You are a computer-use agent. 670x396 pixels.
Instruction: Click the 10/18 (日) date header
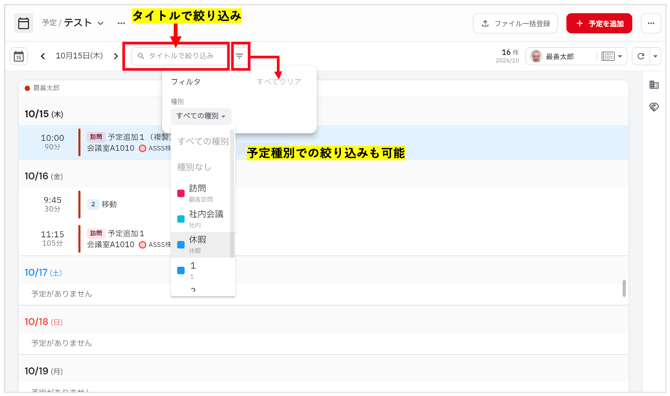[x=44, y=322]
